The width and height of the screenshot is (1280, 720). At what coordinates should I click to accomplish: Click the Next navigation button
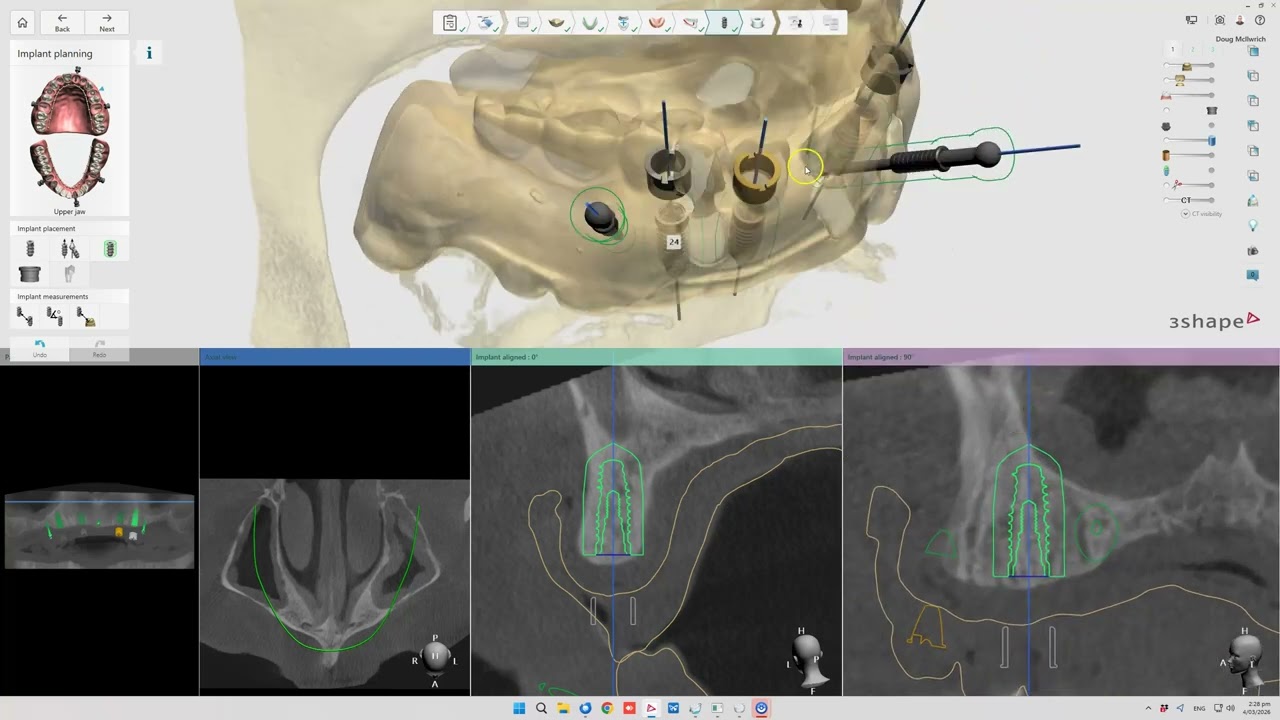click(x=107, y=22)
